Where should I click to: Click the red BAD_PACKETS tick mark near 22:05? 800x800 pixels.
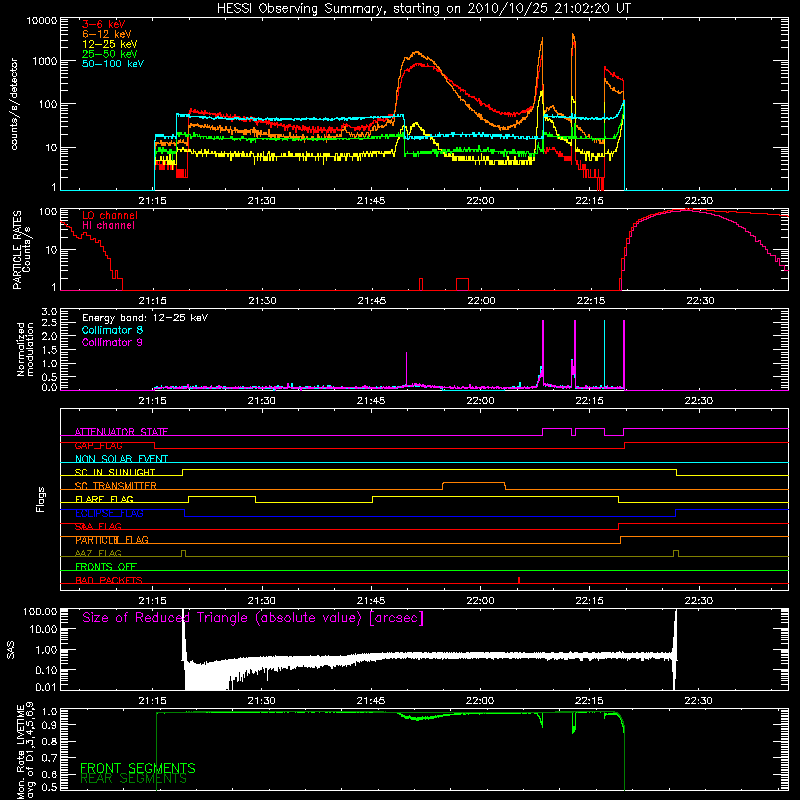tap(519, 580)
